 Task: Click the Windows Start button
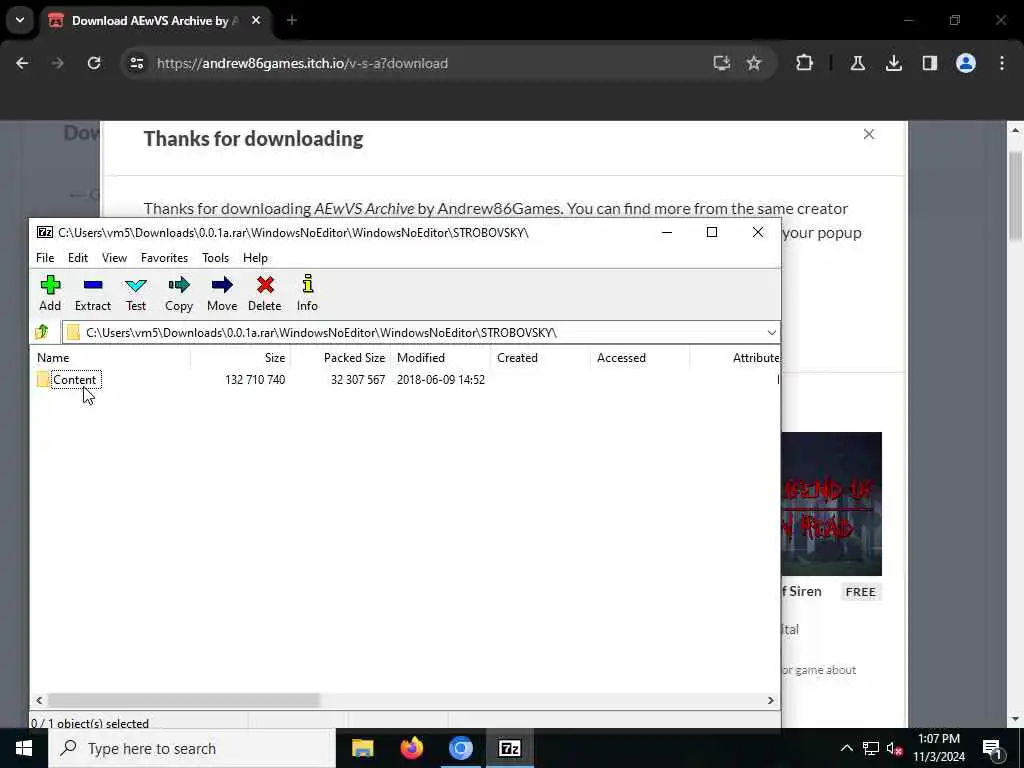(24, 748)
